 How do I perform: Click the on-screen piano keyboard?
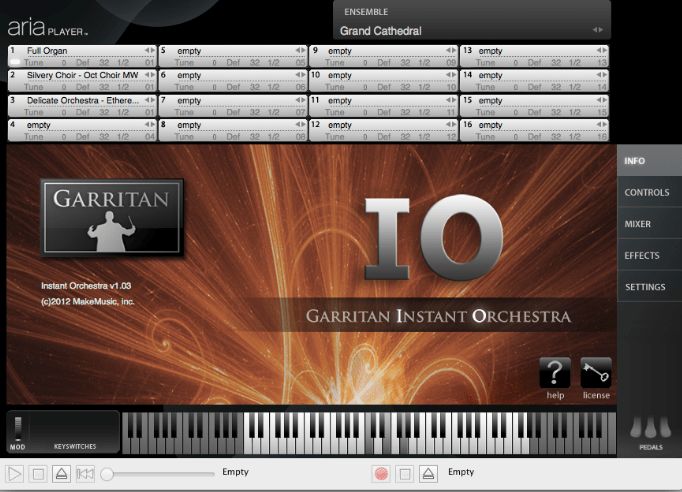click(x=369, y=433)
